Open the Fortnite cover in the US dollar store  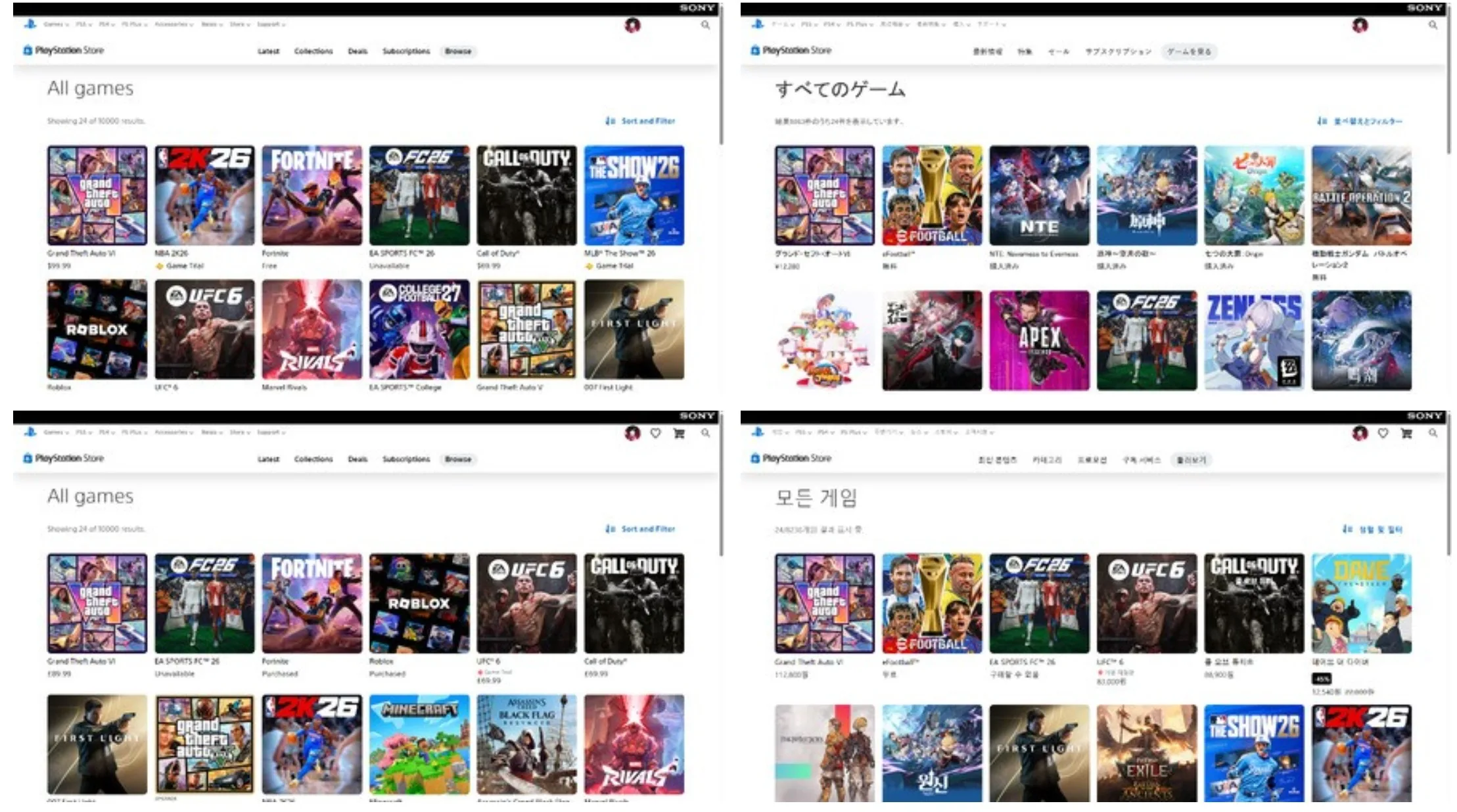pos(312,195)
